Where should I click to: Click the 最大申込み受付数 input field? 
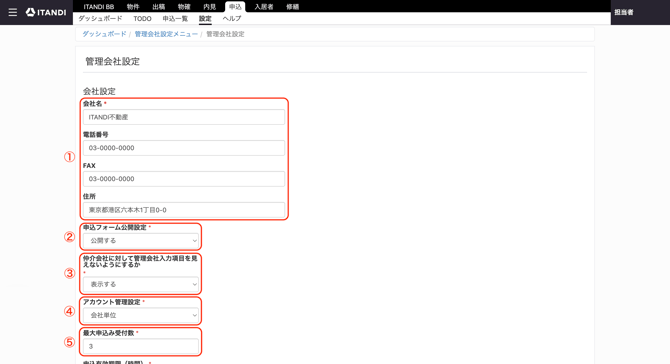coord(141,346)
